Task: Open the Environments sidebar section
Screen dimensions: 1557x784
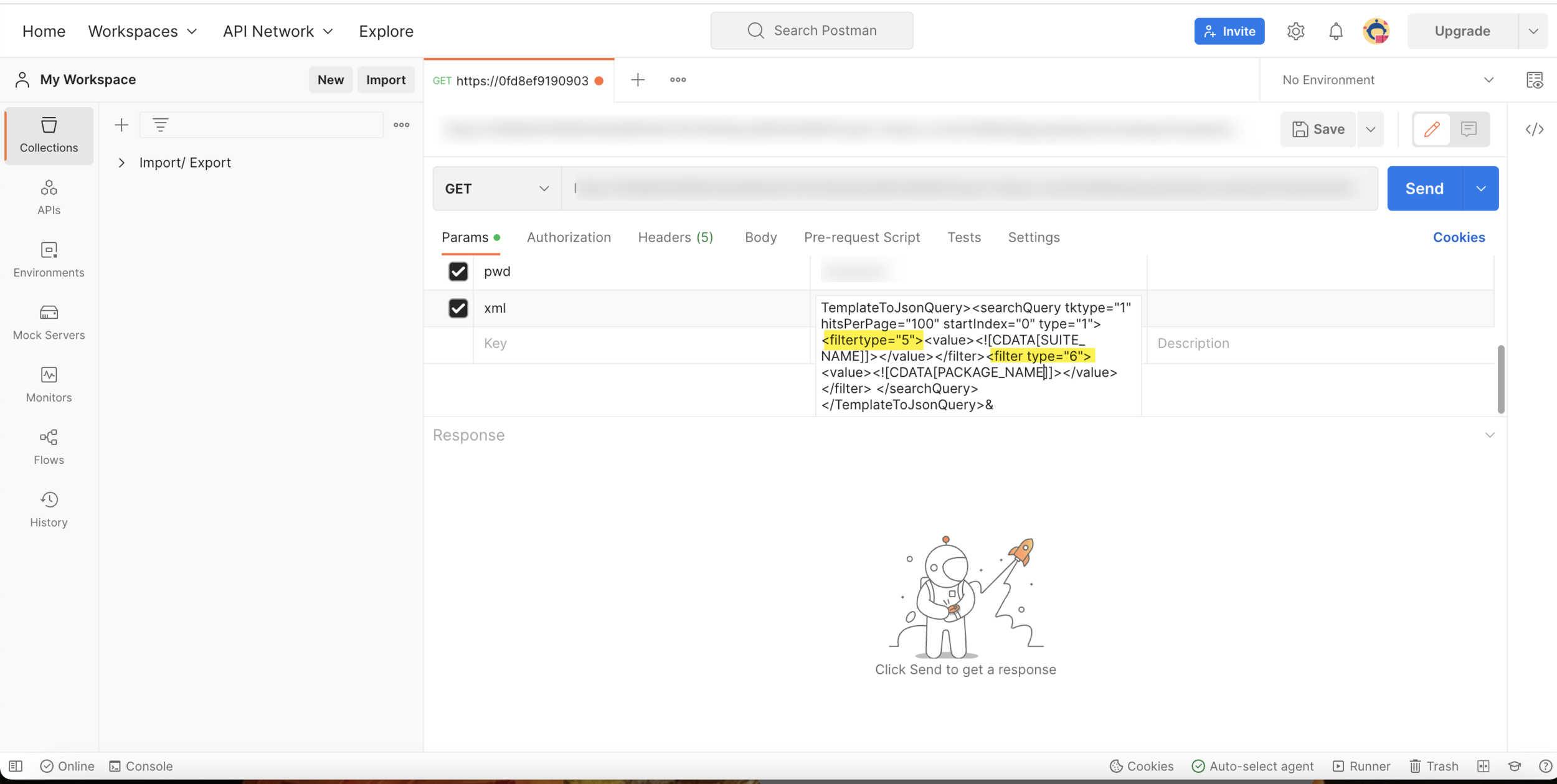Action: click(x=49, y=260)
